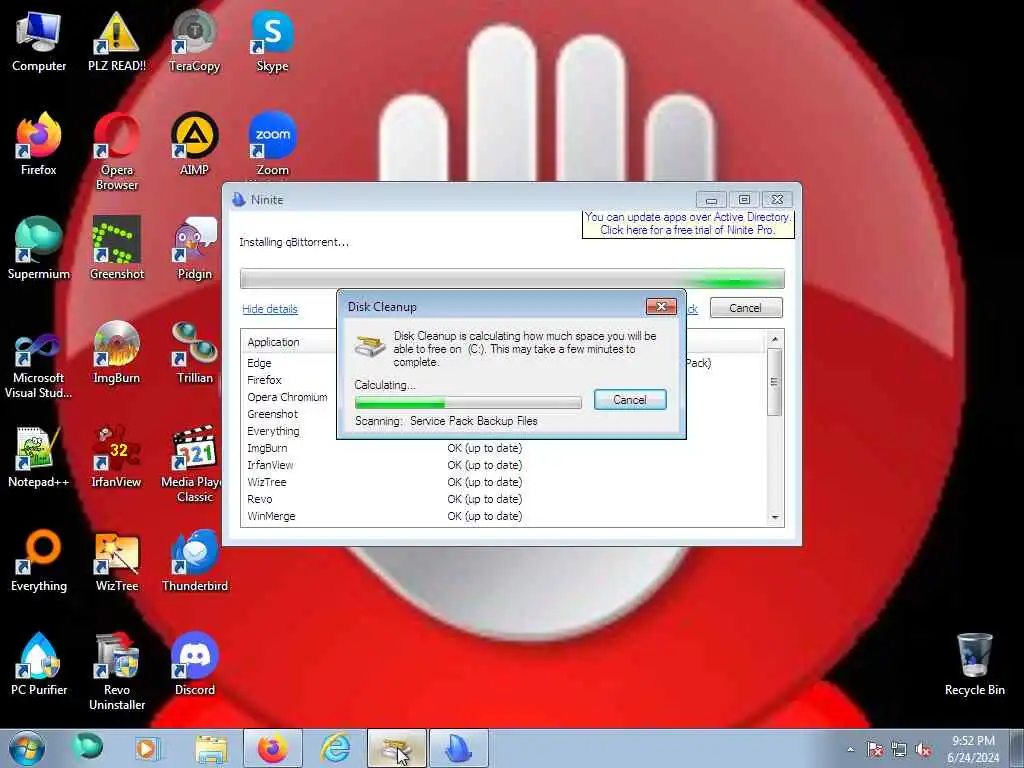Select the Everything desktop icon
The image size is (1024, 768).
[x=39, y=561]
